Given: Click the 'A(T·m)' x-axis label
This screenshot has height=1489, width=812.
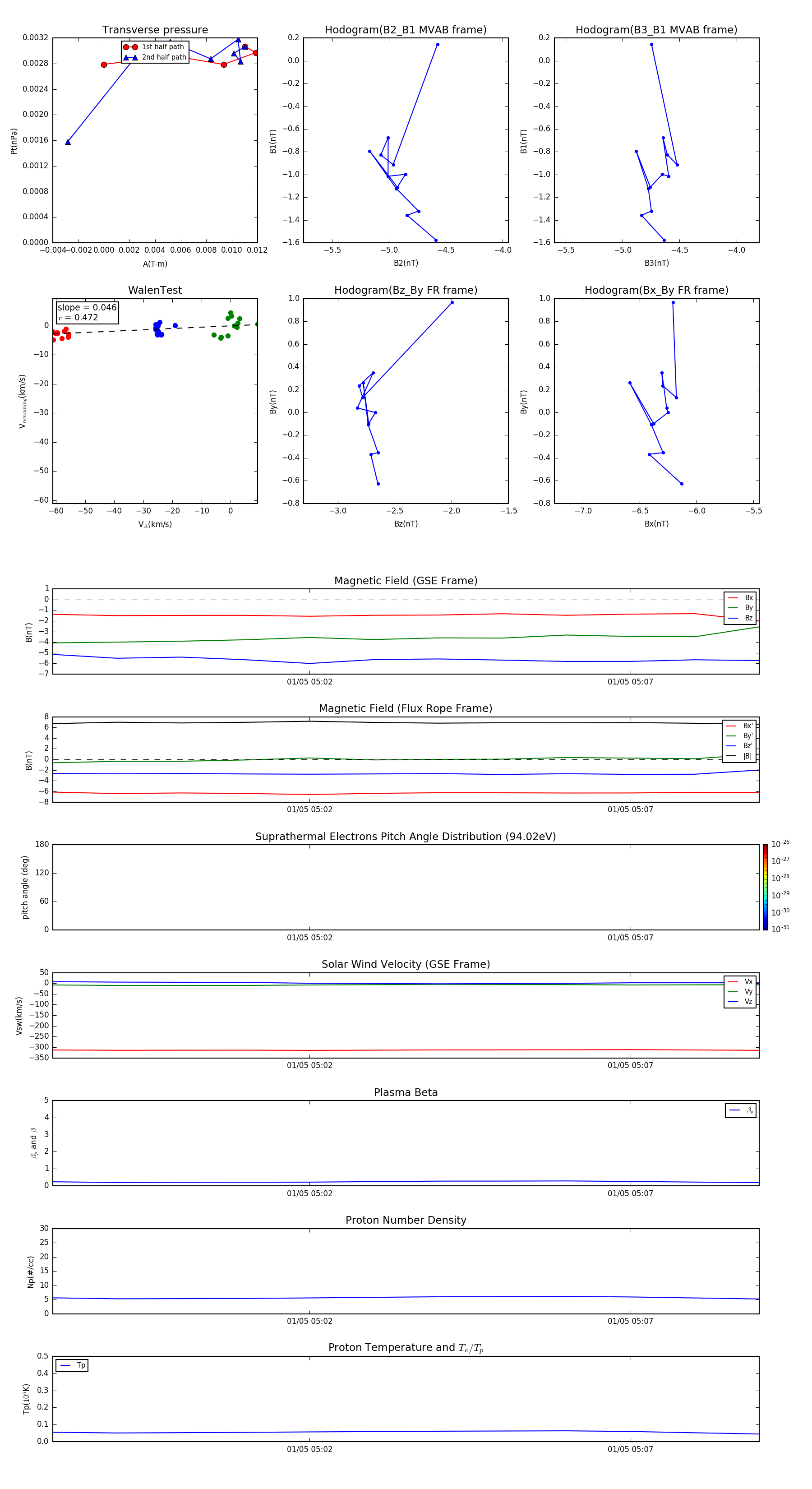Looking at the screenshot, I should tap(155, 264).
